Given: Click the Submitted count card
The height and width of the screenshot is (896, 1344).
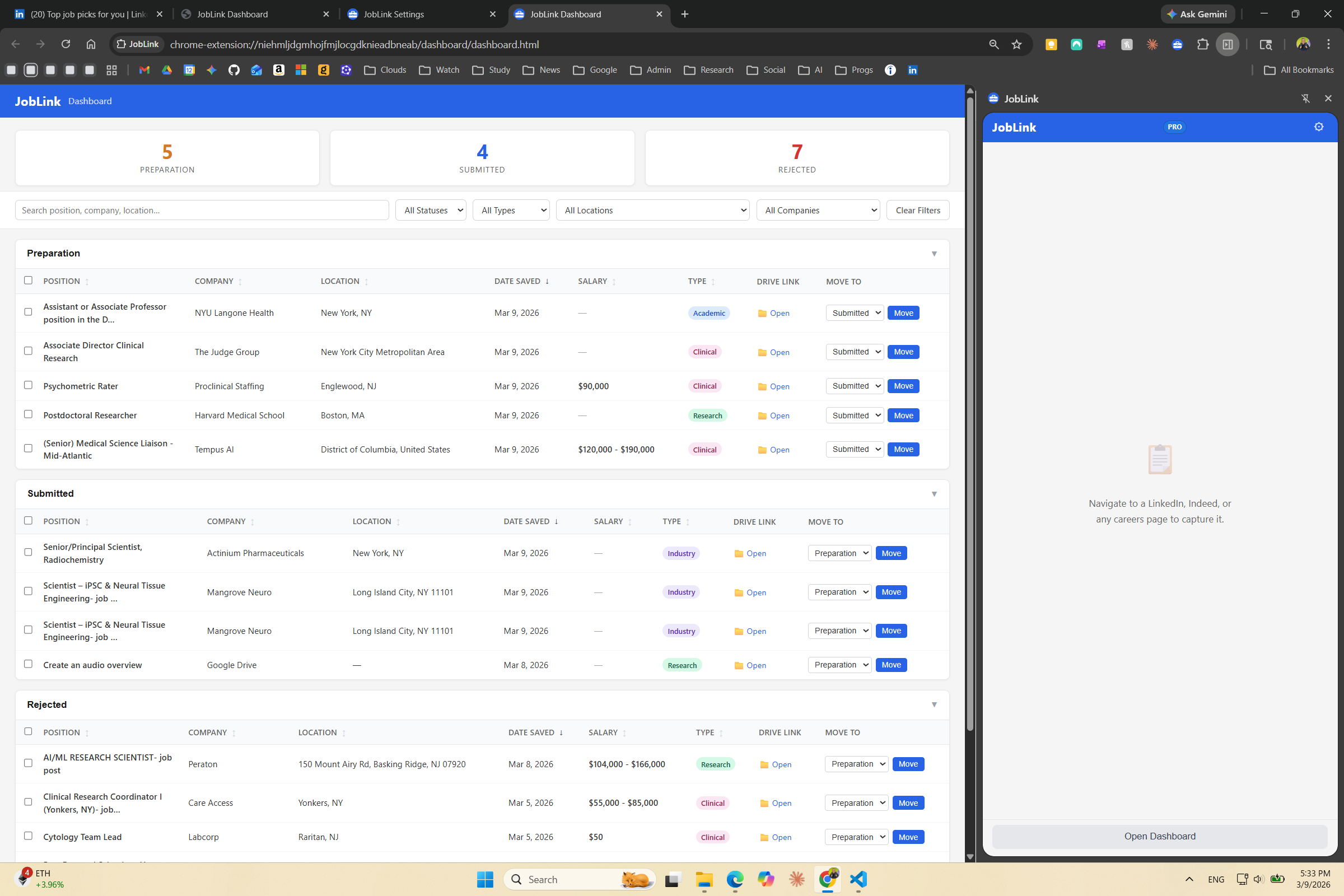Looking at the screenshot, I should tap(482, 158).
